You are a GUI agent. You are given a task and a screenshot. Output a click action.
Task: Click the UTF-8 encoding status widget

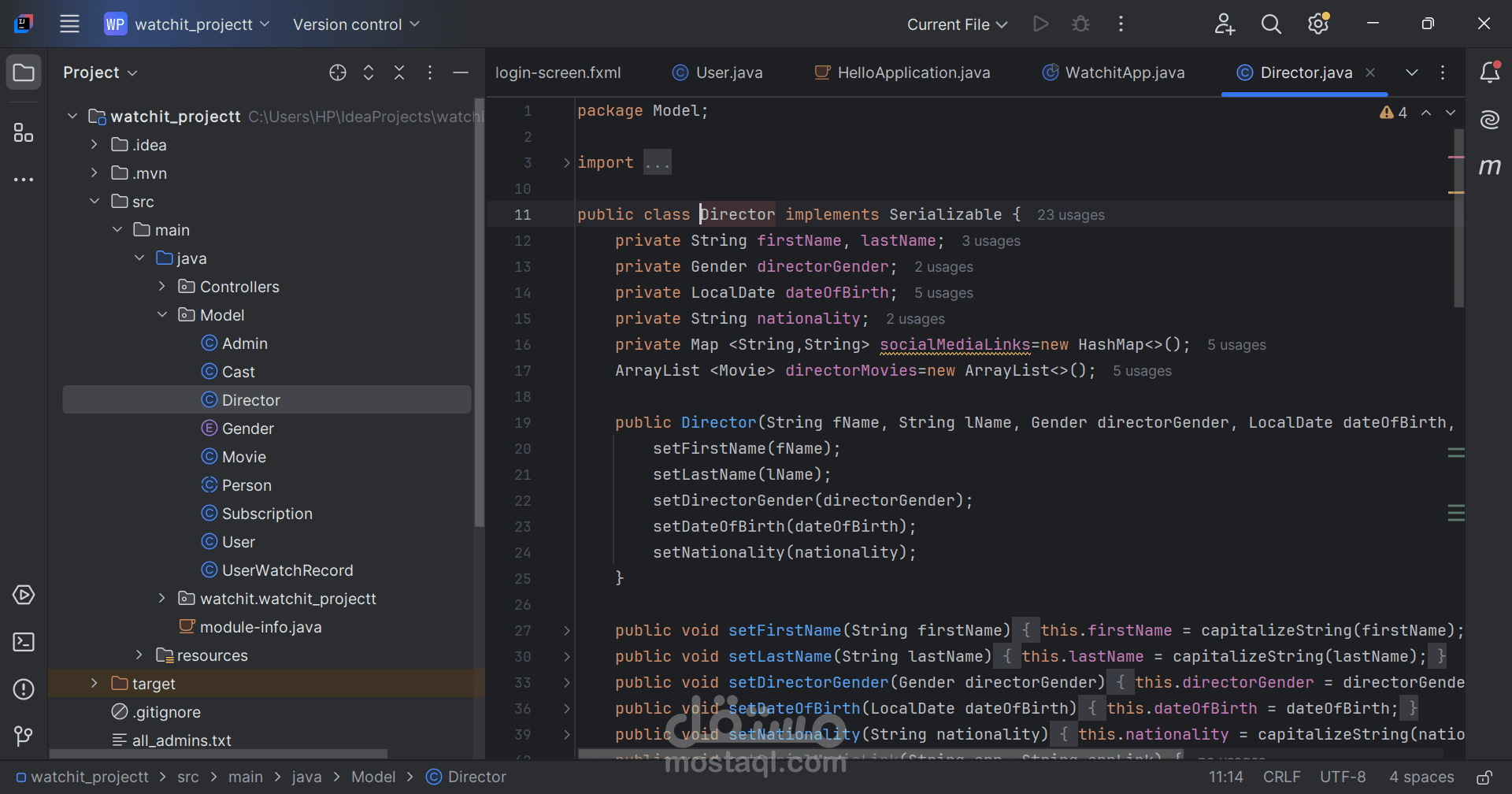1343,777
